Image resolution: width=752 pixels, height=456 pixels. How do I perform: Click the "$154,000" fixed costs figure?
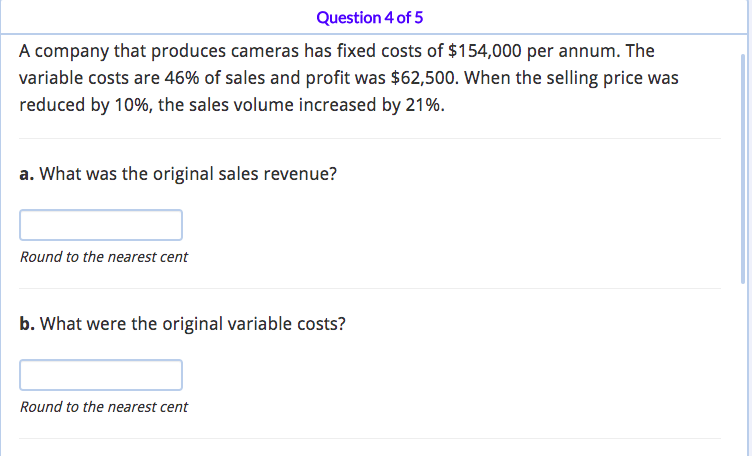tap(480, 50)
